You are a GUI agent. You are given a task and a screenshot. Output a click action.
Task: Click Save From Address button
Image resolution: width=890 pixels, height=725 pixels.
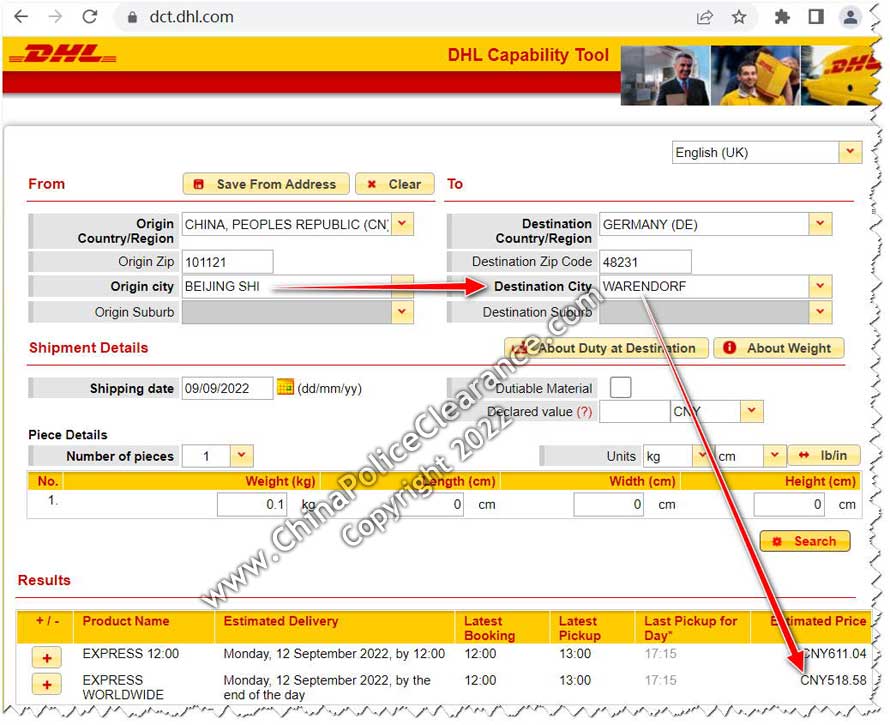coord(266,184)
